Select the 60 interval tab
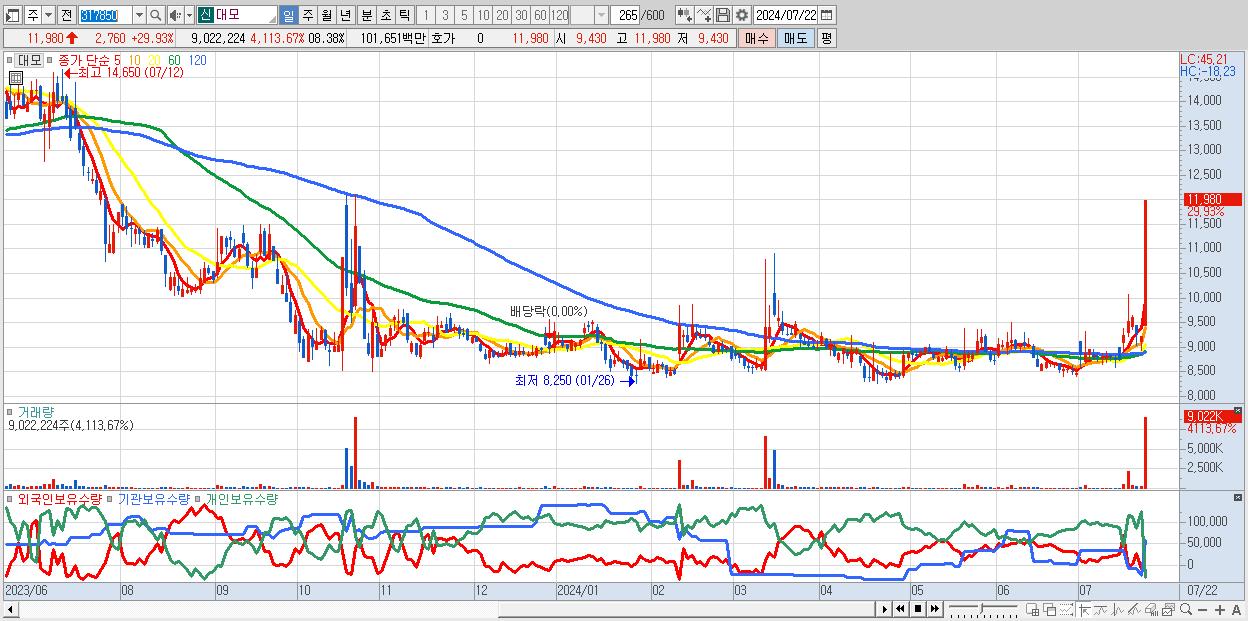Screen dimensions: 1248x621 click(x=540, y=15)
